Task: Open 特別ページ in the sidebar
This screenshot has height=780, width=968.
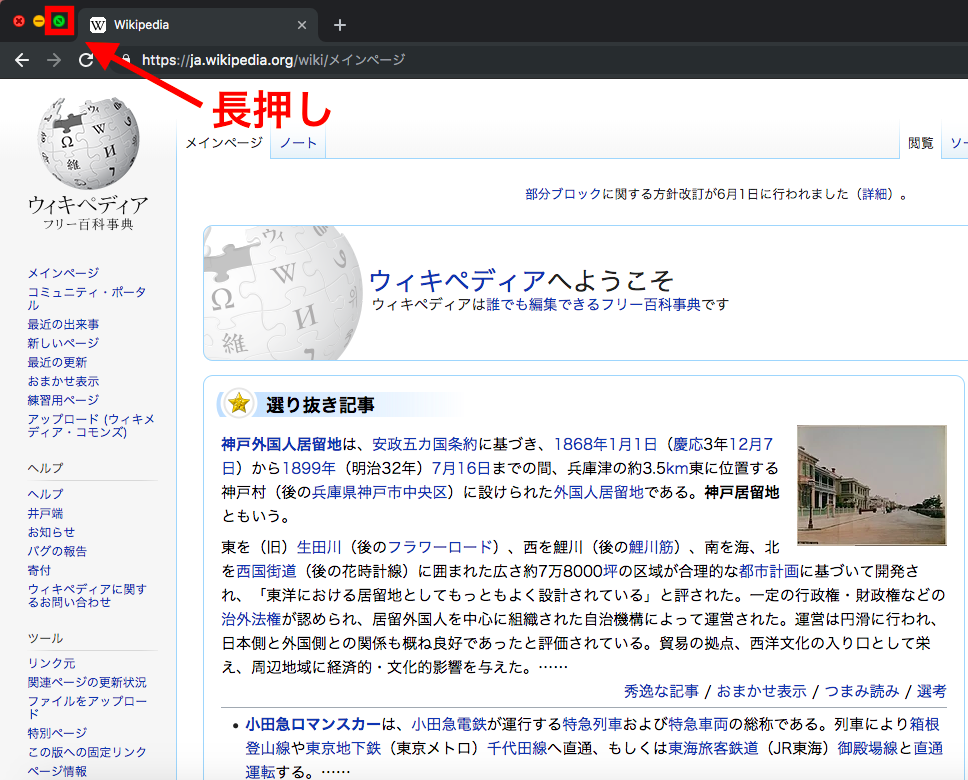Action: [57, 733]
